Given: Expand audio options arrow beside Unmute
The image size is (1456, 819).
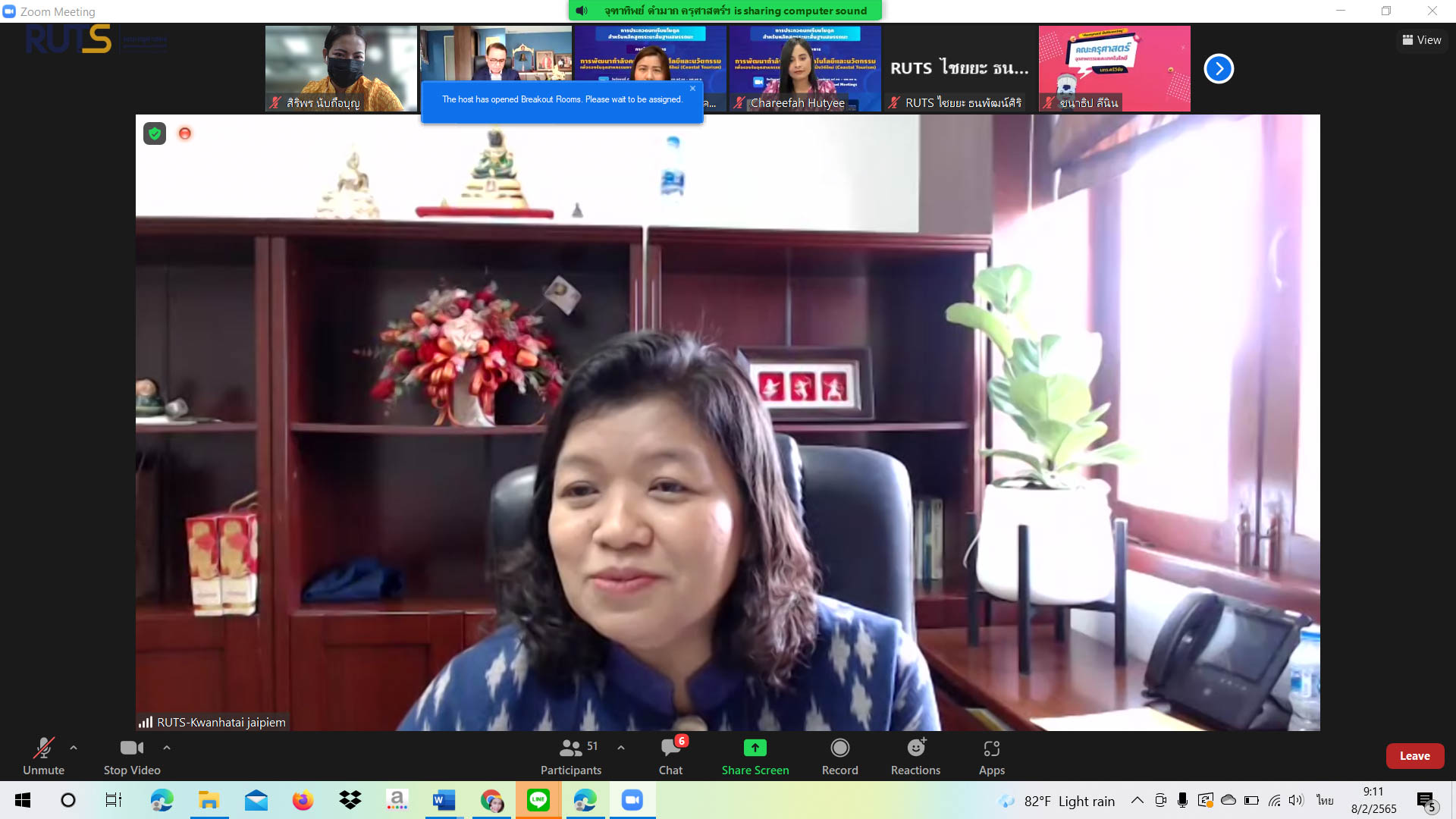Looking at the screenshot, I should (x=74, y=748).
